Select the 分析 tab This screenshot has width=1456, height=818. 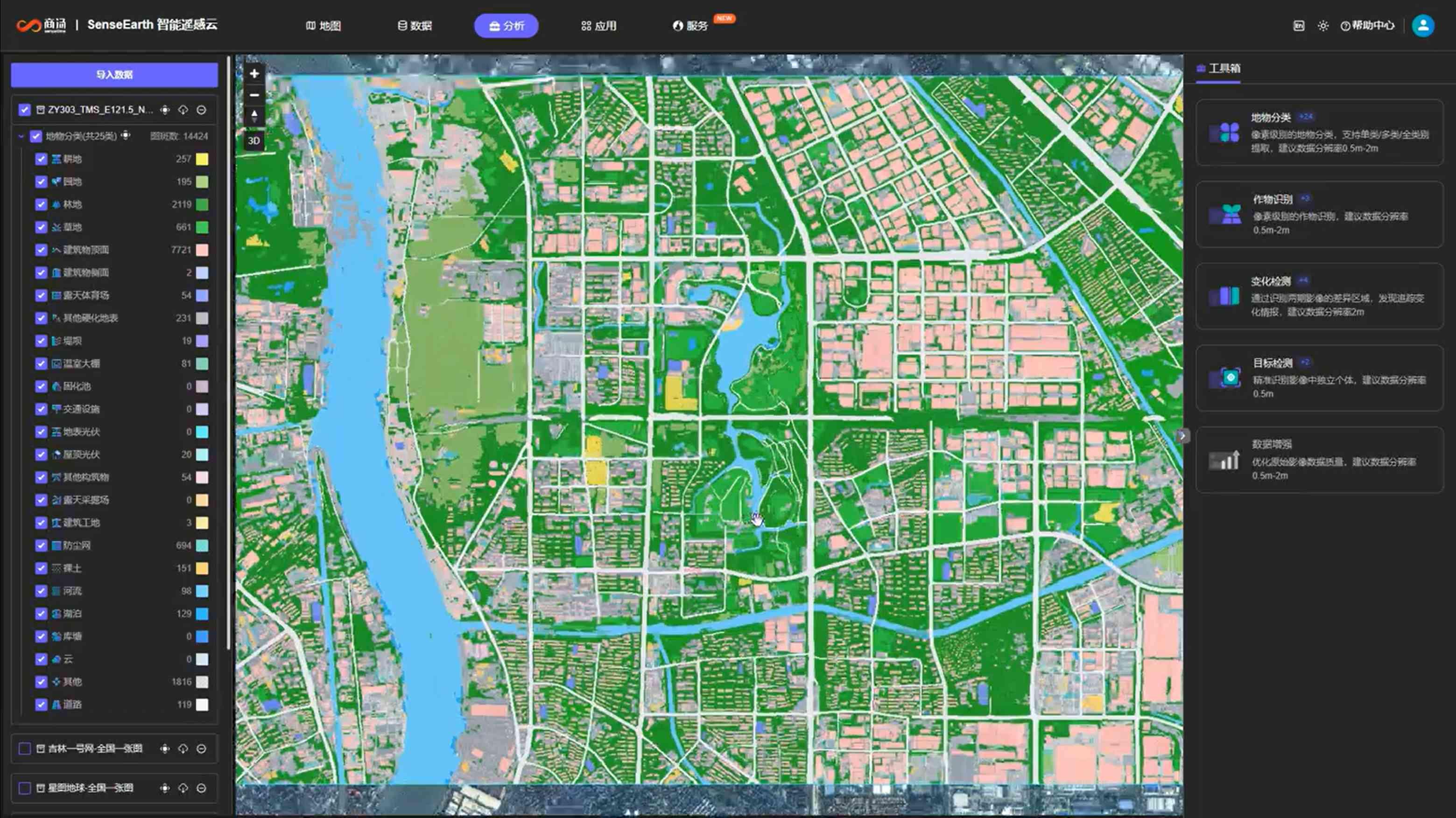(x=506, y=25)
